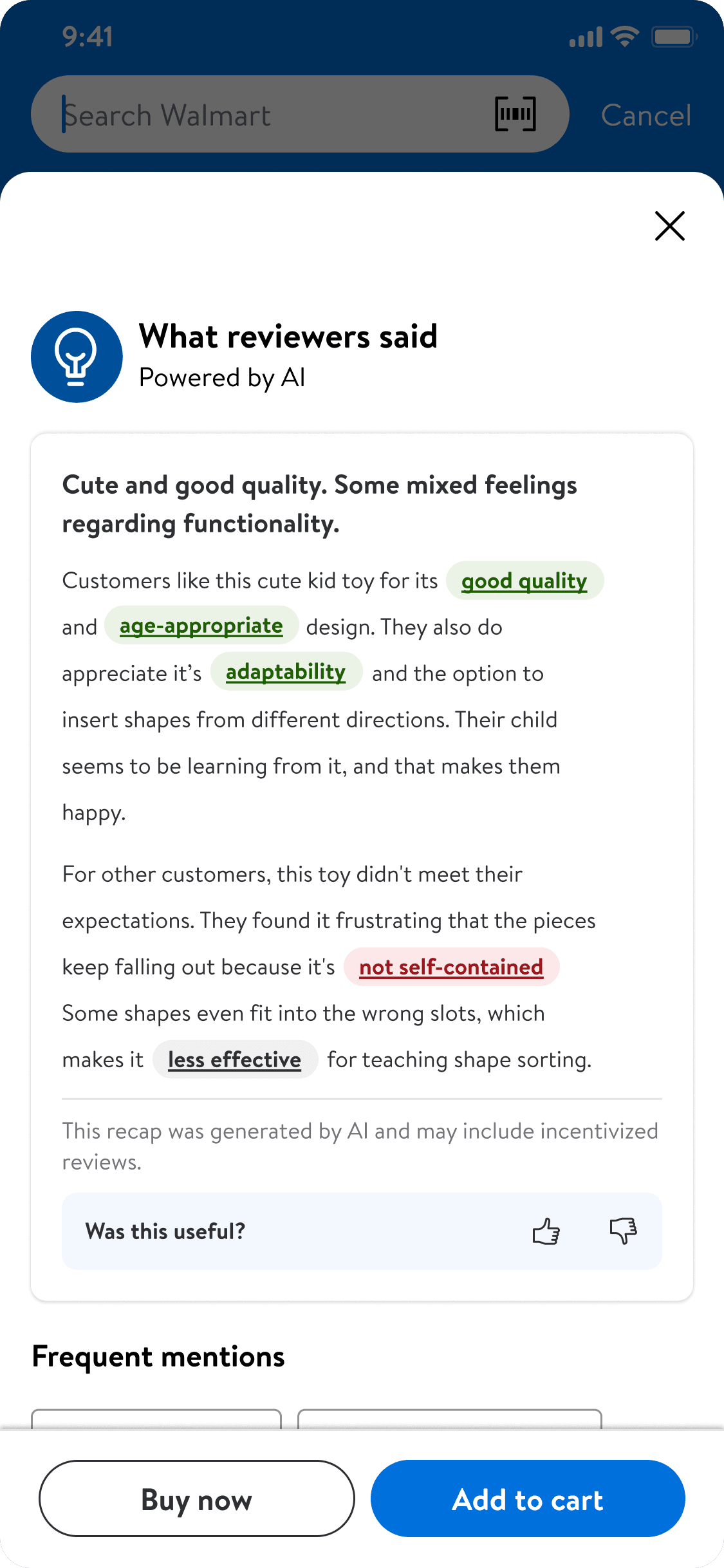Tap the cellular signal icon
724x1568 pixels.
click(x=586, y=37)
